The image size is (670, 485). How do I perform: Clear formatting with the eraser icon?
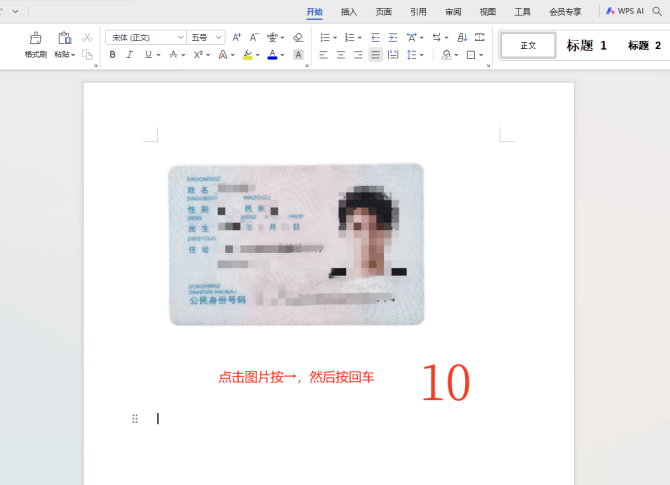coord(298,38)
